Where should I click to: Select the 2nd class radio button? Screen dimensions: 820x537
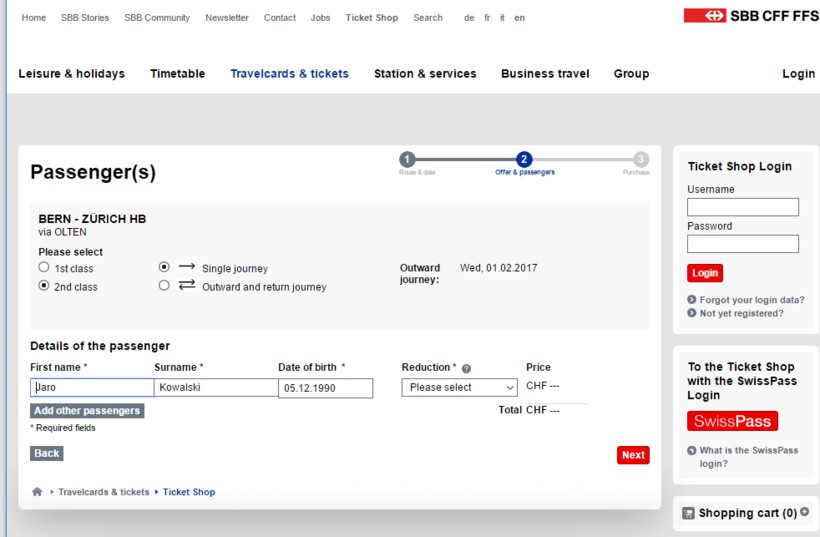click(x=44, y=286)
